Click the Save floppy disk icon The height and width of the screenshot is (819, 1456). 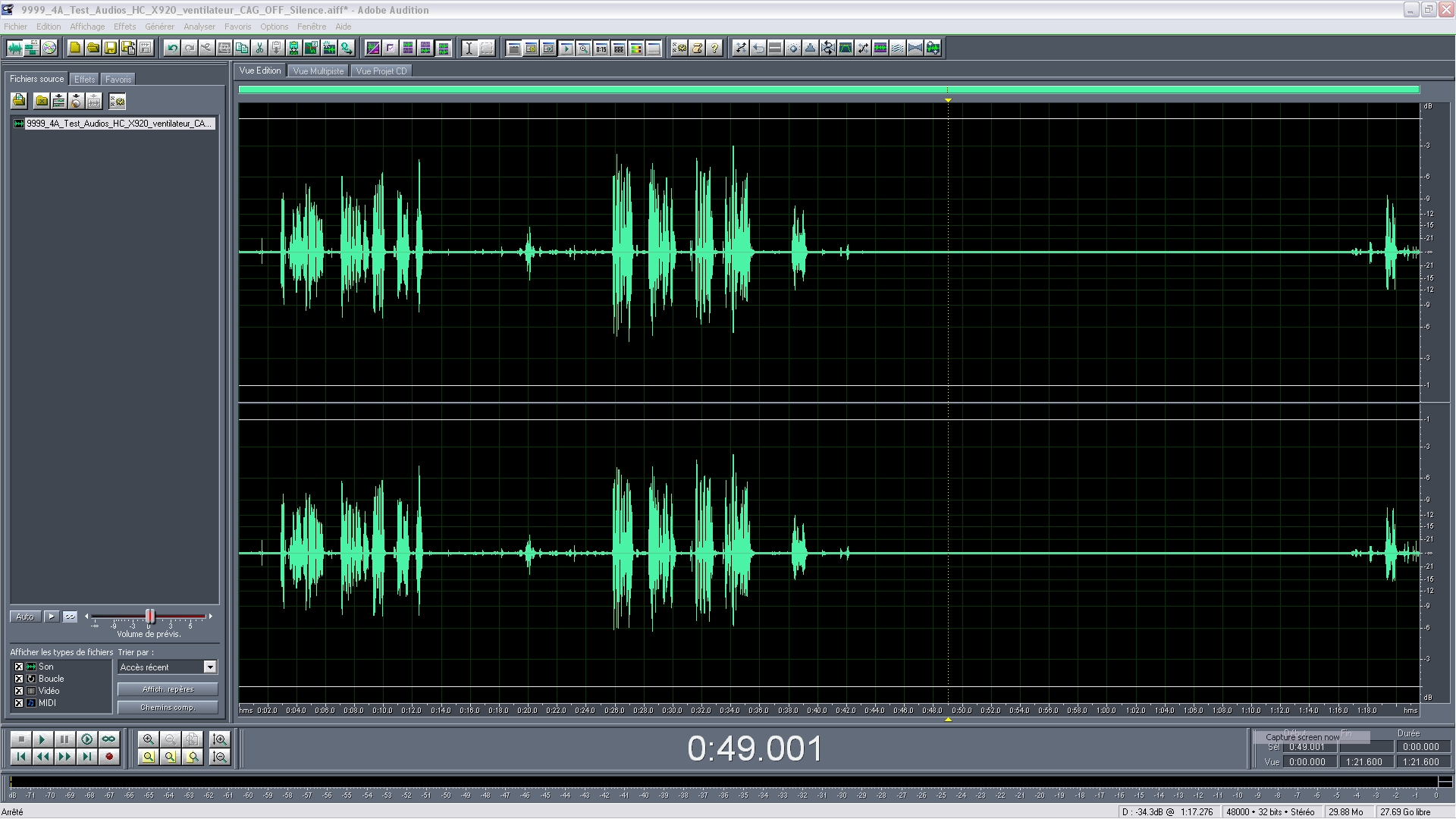111,48
